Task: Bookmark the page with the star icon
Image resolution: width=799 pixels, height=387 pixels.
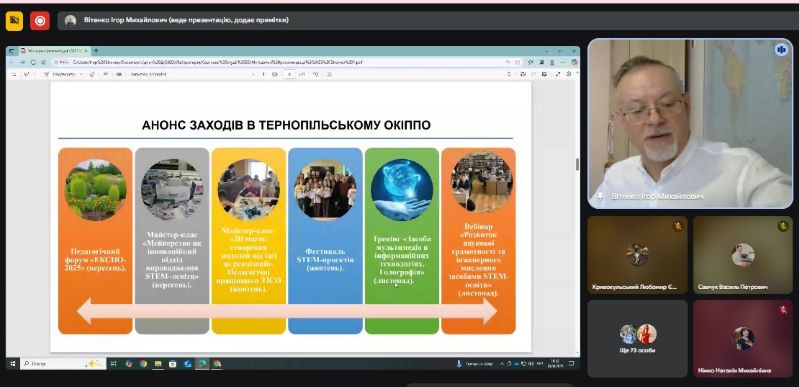Action: (518, 62)
